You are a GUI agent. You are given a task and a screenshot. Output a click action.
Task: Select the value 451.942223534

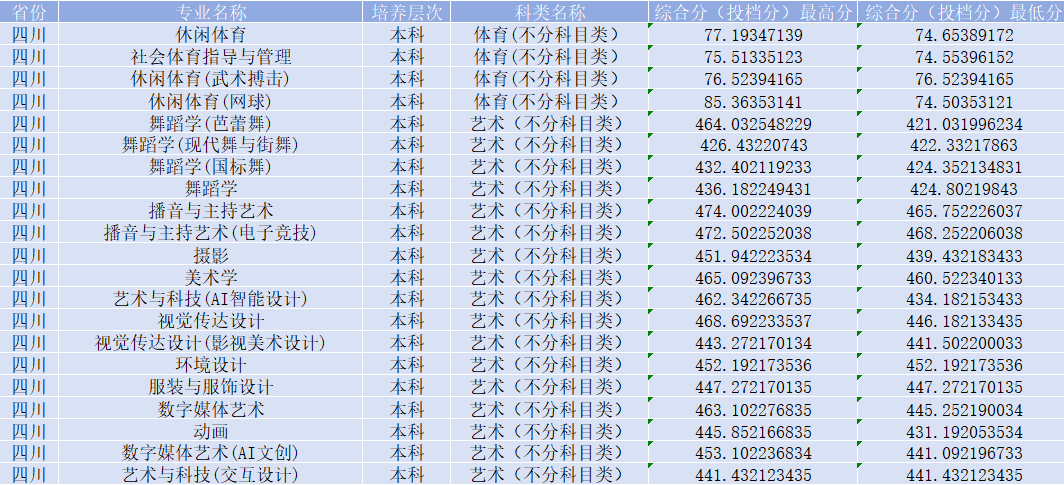753,256
